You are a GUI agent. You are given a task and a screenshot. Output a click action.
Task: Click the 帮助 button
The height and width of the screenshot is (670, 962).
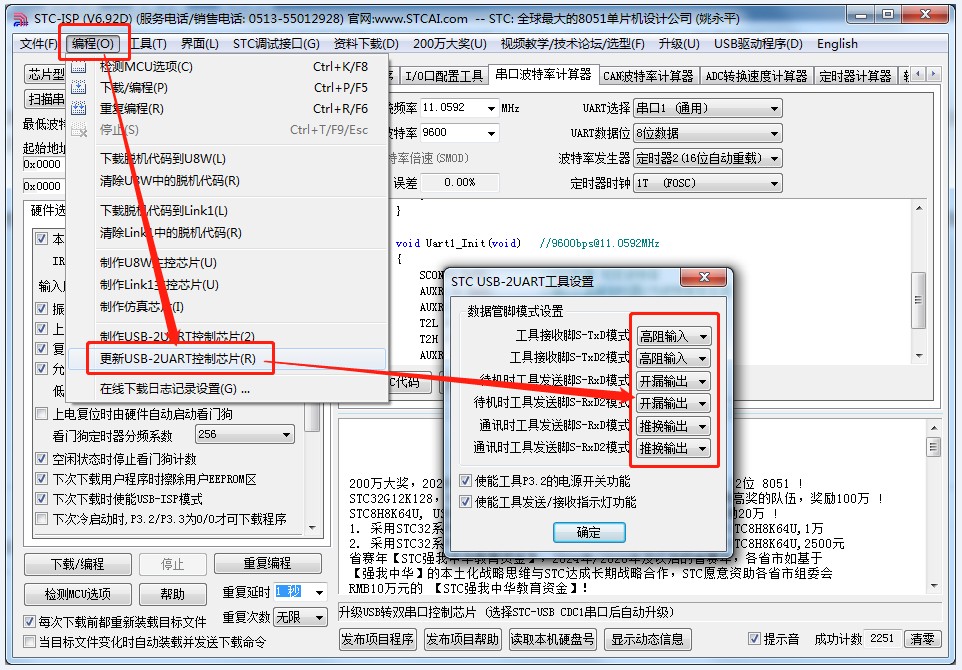[172, 594]
